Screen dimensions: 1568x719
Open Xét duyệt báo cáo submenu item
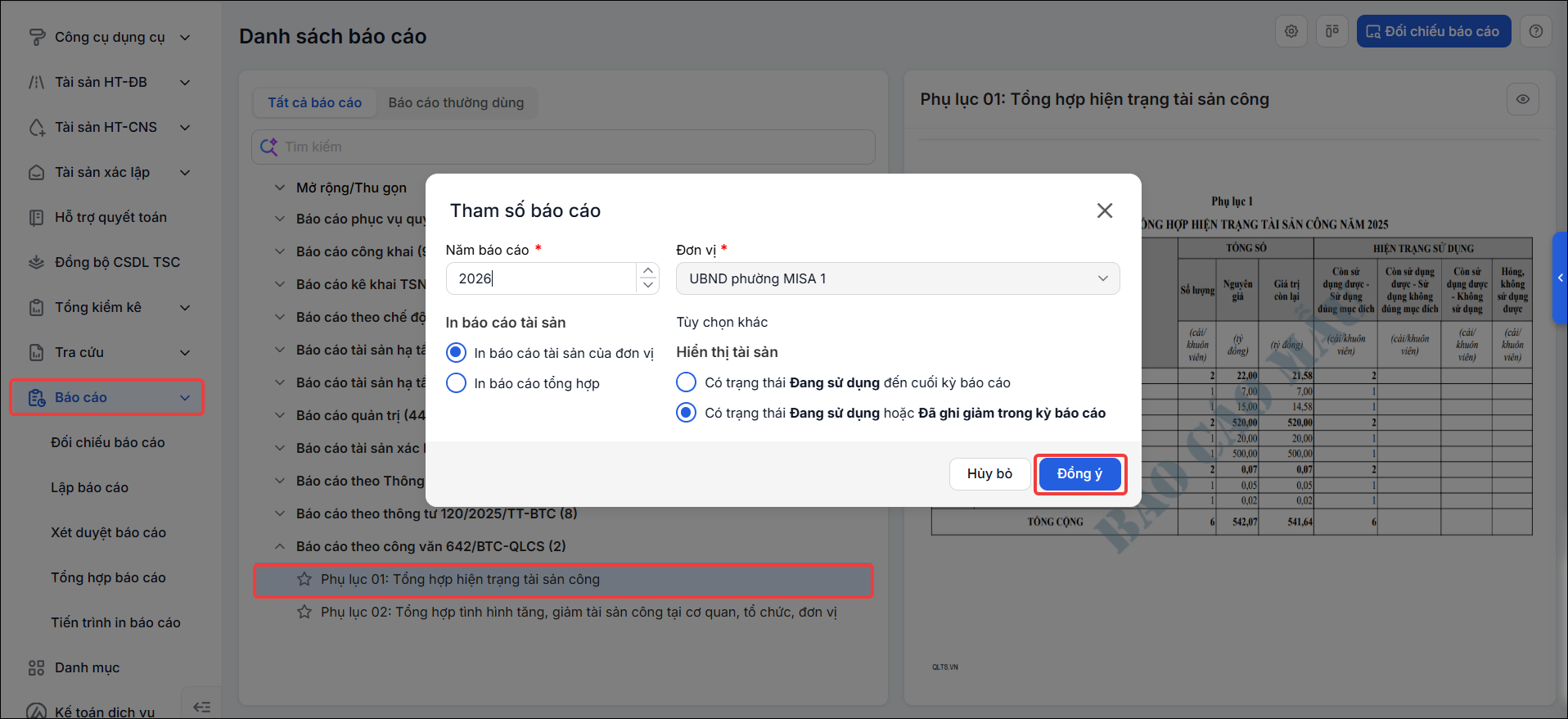point(109,532)
